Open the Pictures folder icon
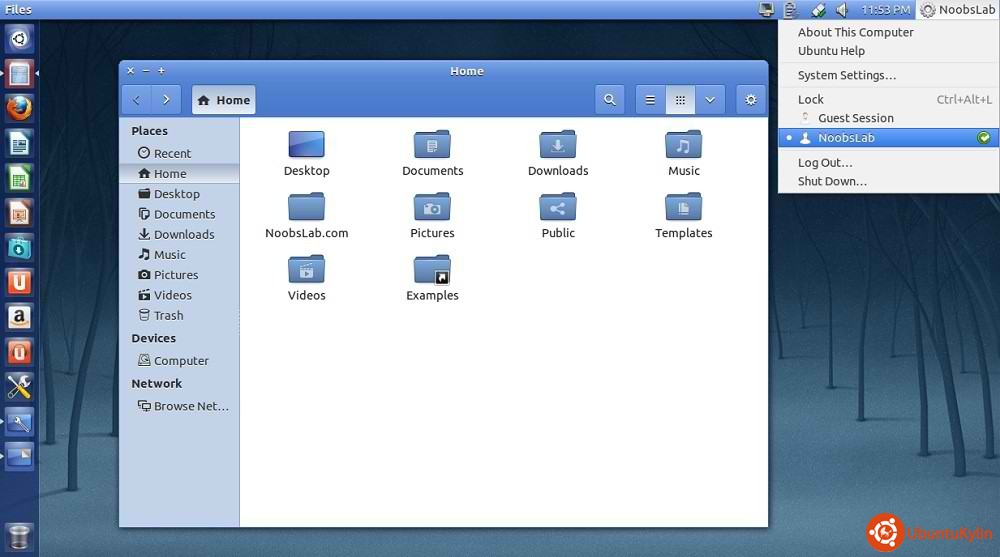Image resolution: width=1000 pixels, height=557 pixels. click(432, 208)
